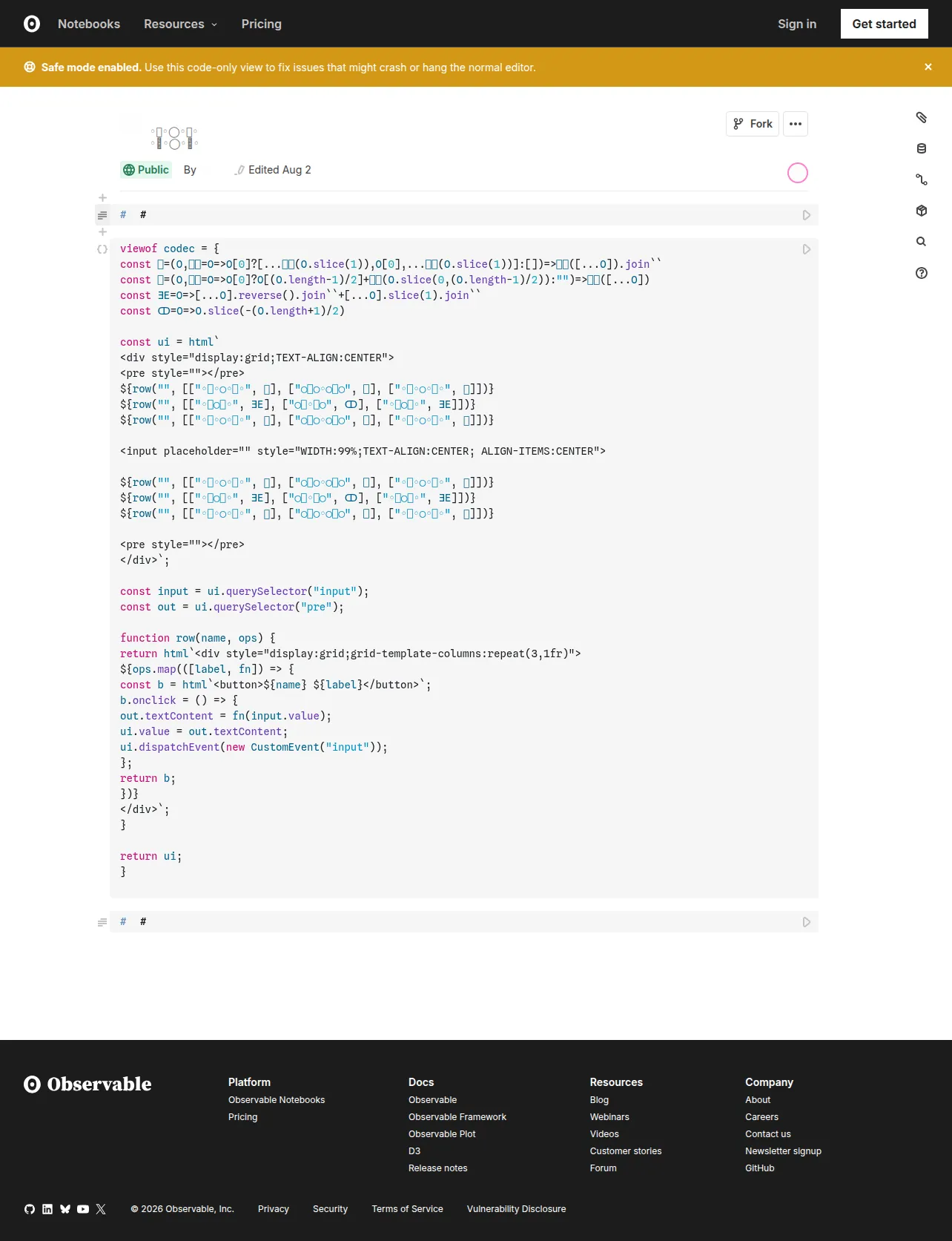This screenshot has width=952, height=1241.
Task: Click the YouTube social icon
Action: click(83, 1209)
